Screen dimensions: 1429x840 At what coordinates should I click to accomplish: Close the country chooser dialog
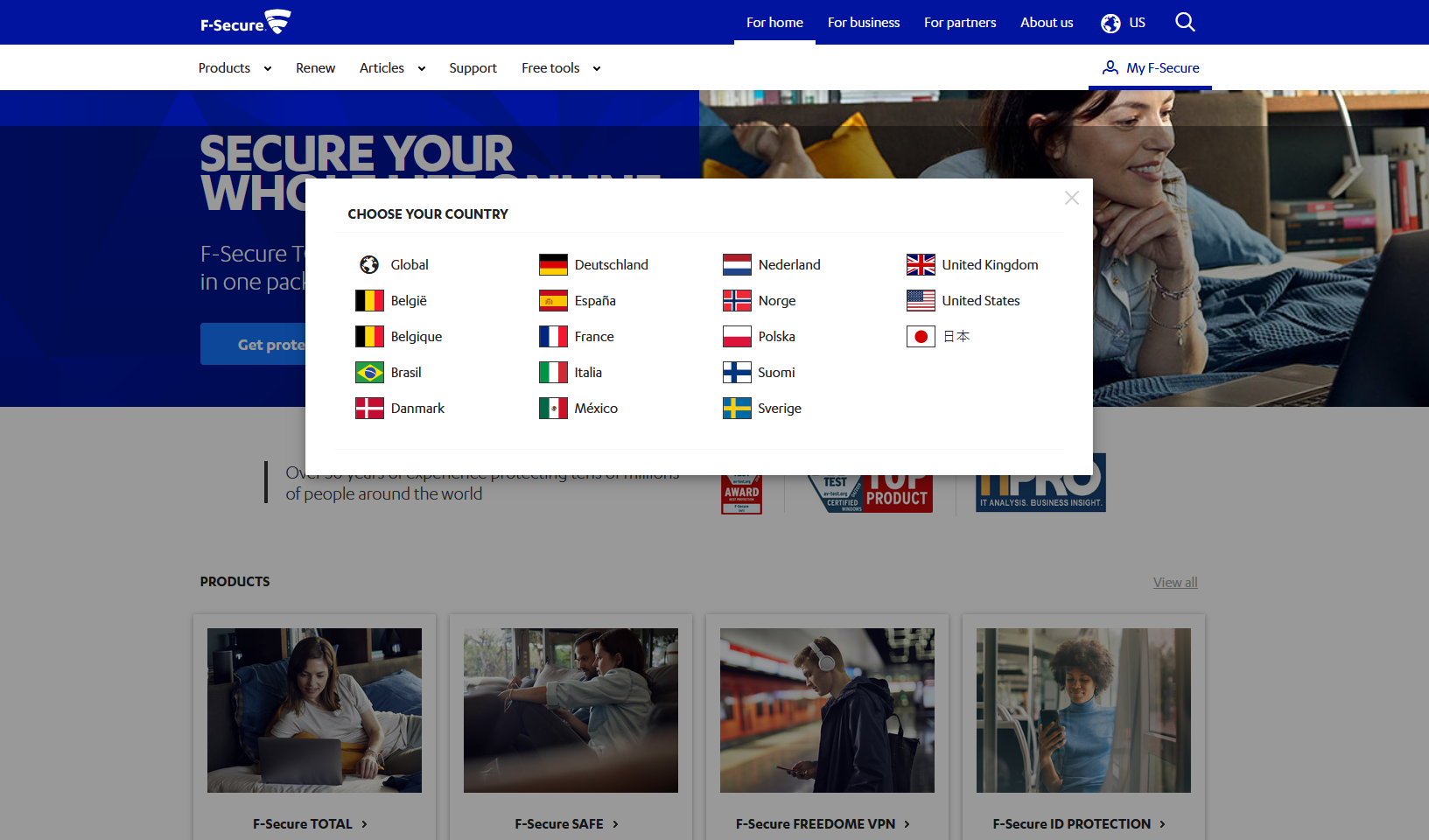(1071, 199)
